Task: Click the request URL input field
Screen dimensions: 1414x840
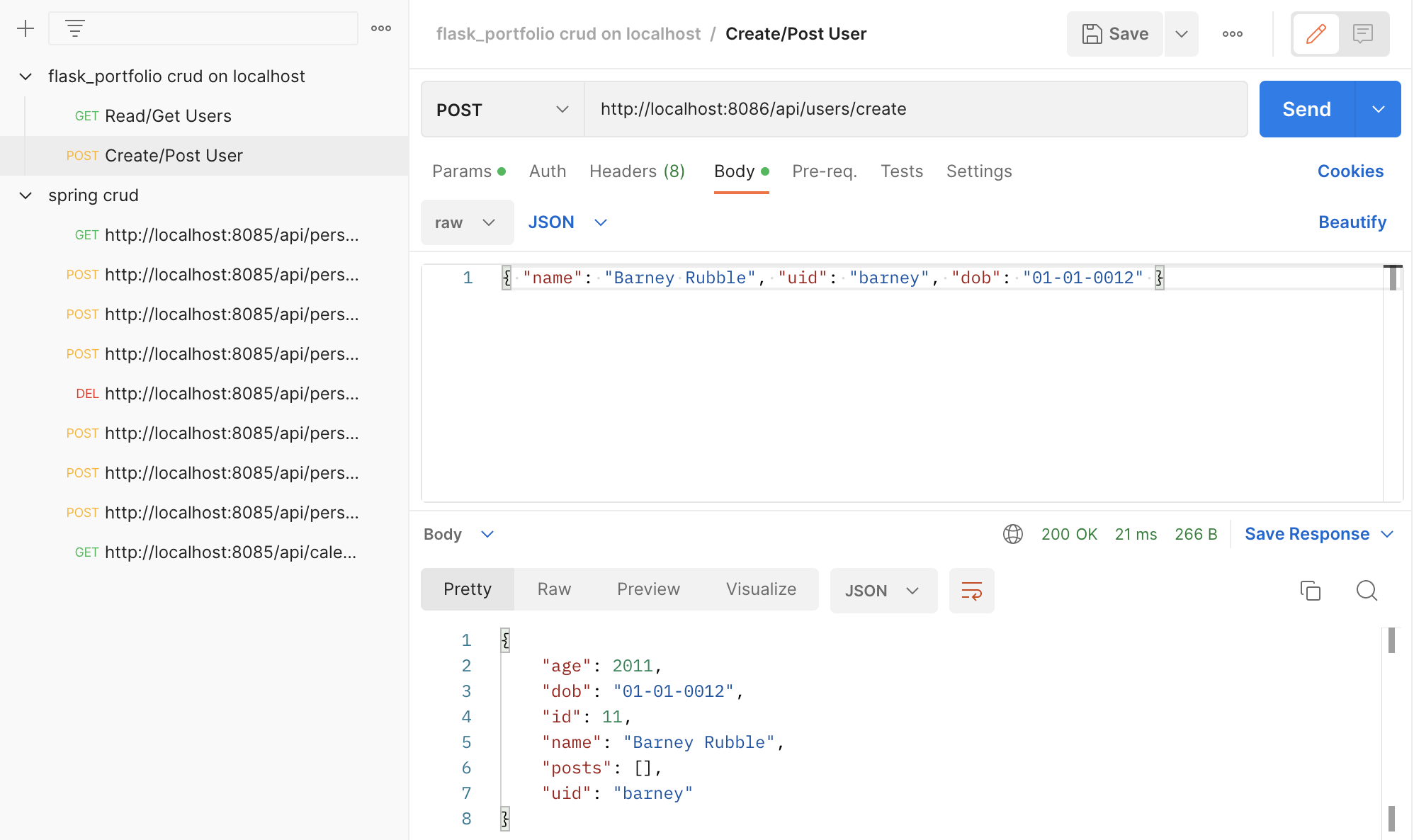Action: pyautogui.click(x=914, y=109)
